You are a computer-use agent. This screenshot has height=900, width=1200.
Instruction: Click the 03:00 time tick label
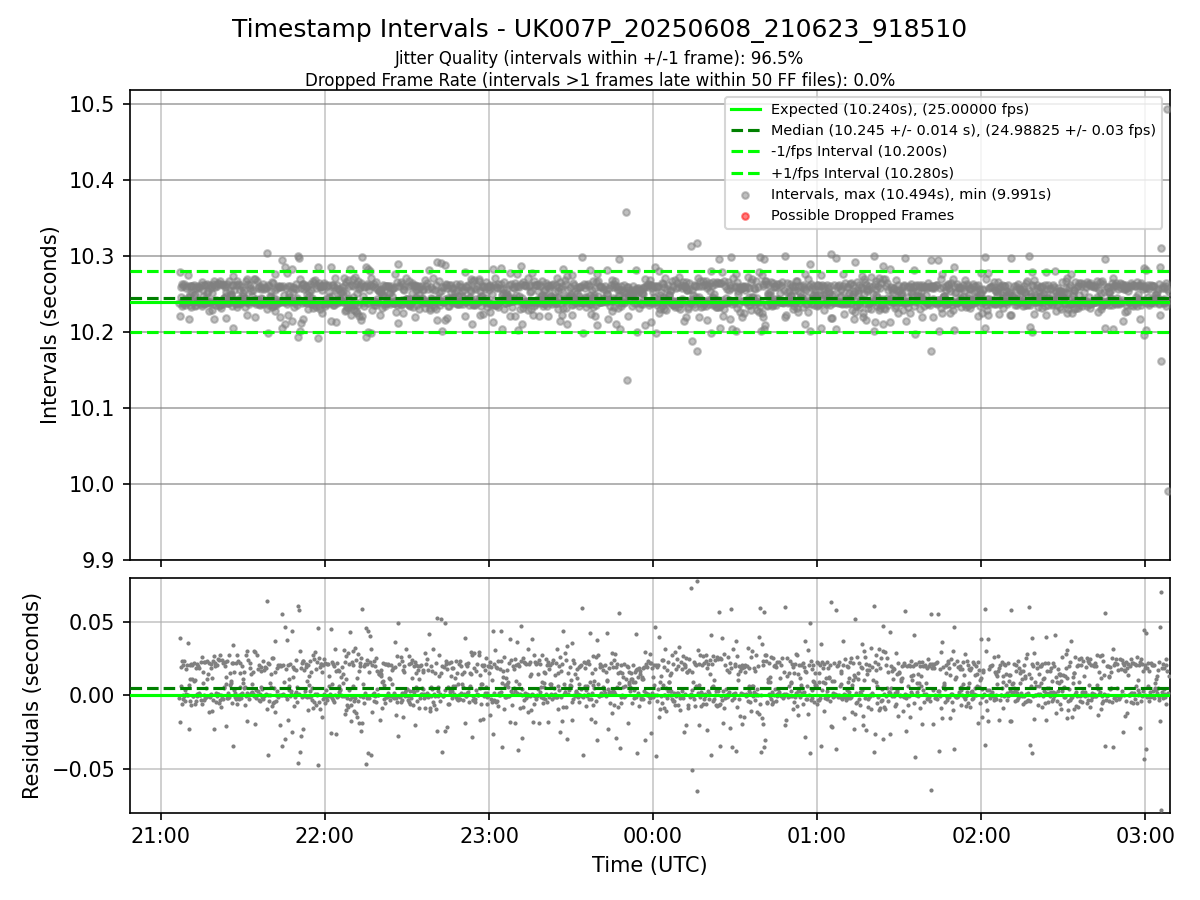(1145, 833)
